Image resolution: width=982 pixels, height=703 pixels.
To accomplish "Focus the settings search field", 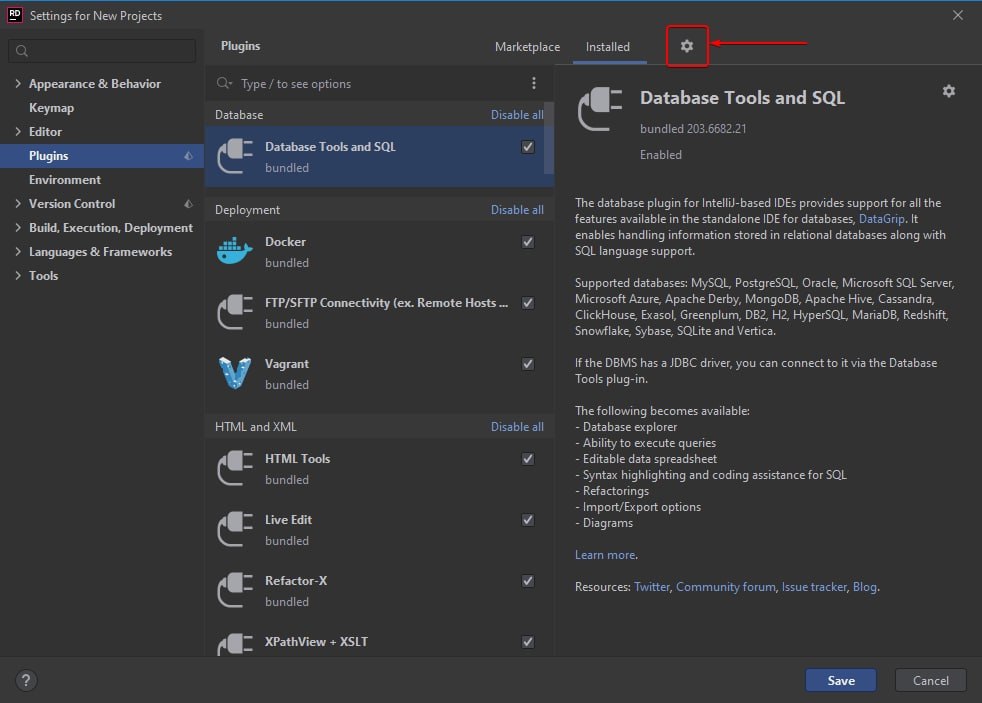I will (102, 51).
